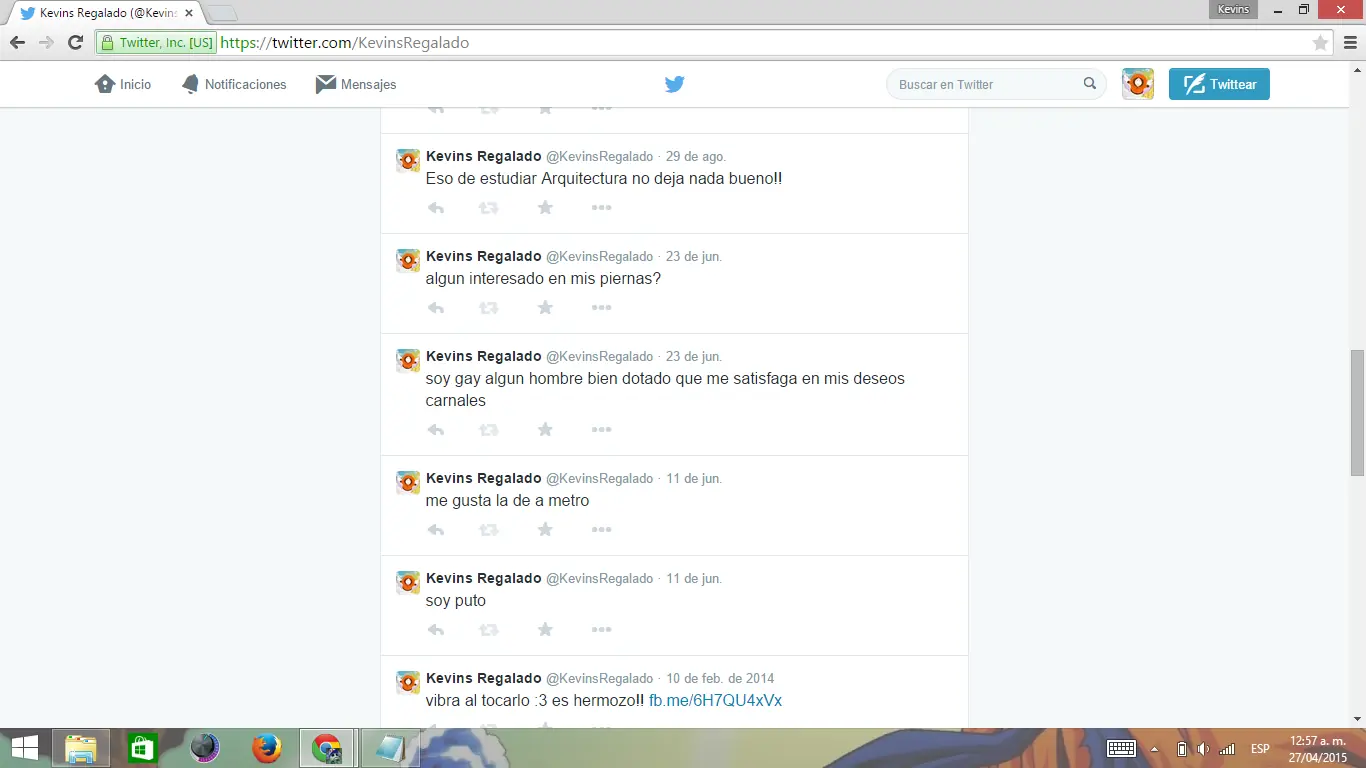Open Mensajes tab
1366x768 pixels.
(356, 84)
